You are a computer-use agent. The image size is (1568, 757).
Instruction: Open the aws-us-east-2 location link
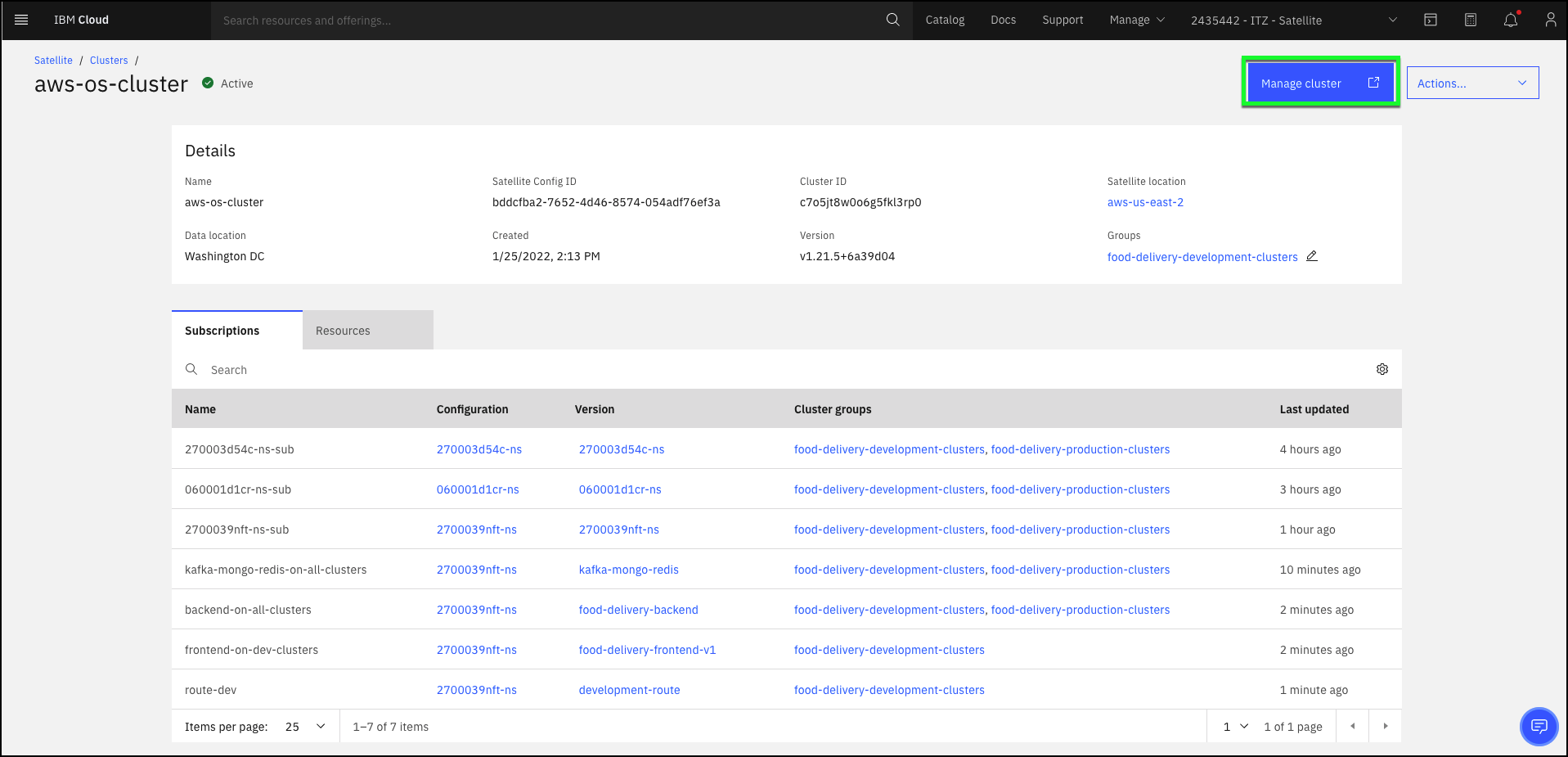(x=1145, y=202)
